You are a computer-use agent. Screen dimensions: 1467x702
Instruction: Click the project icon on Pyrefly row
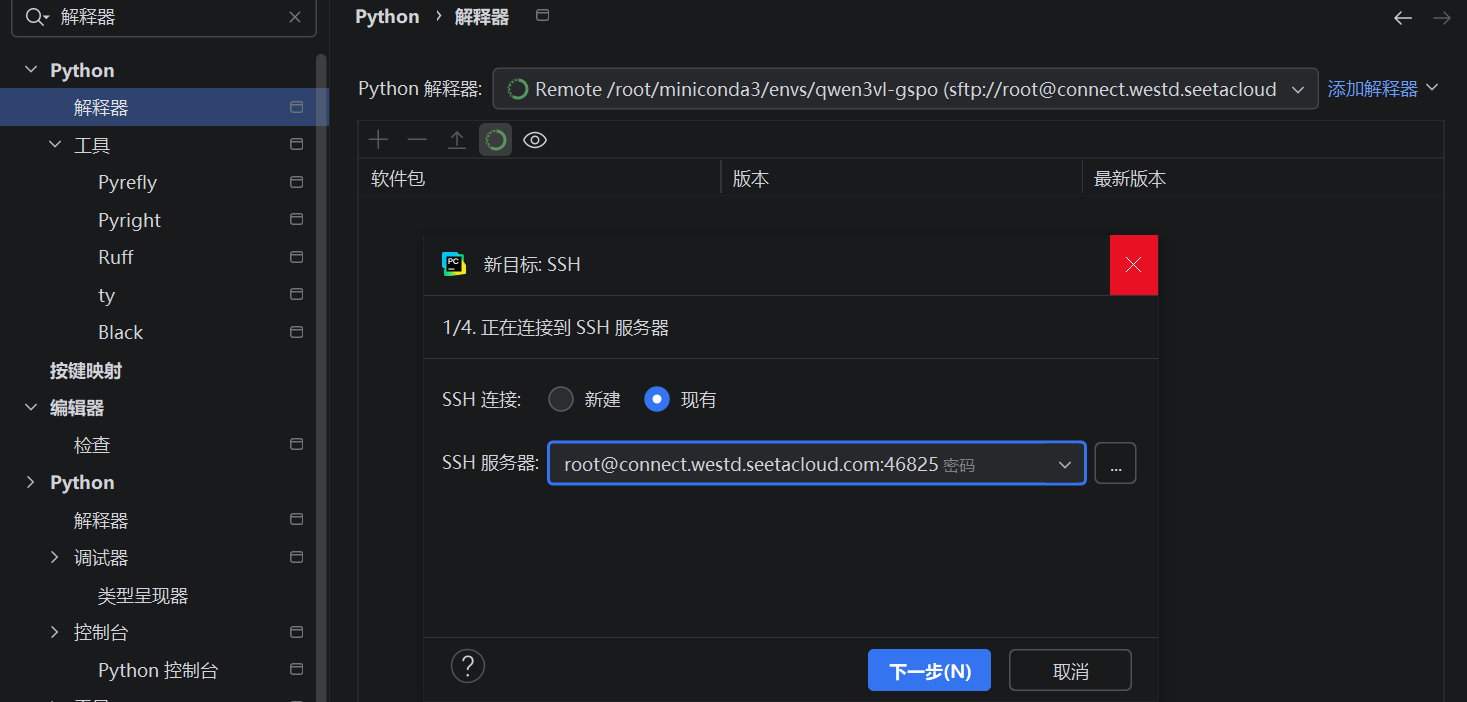pyautogui.click(x=296, y=182)
